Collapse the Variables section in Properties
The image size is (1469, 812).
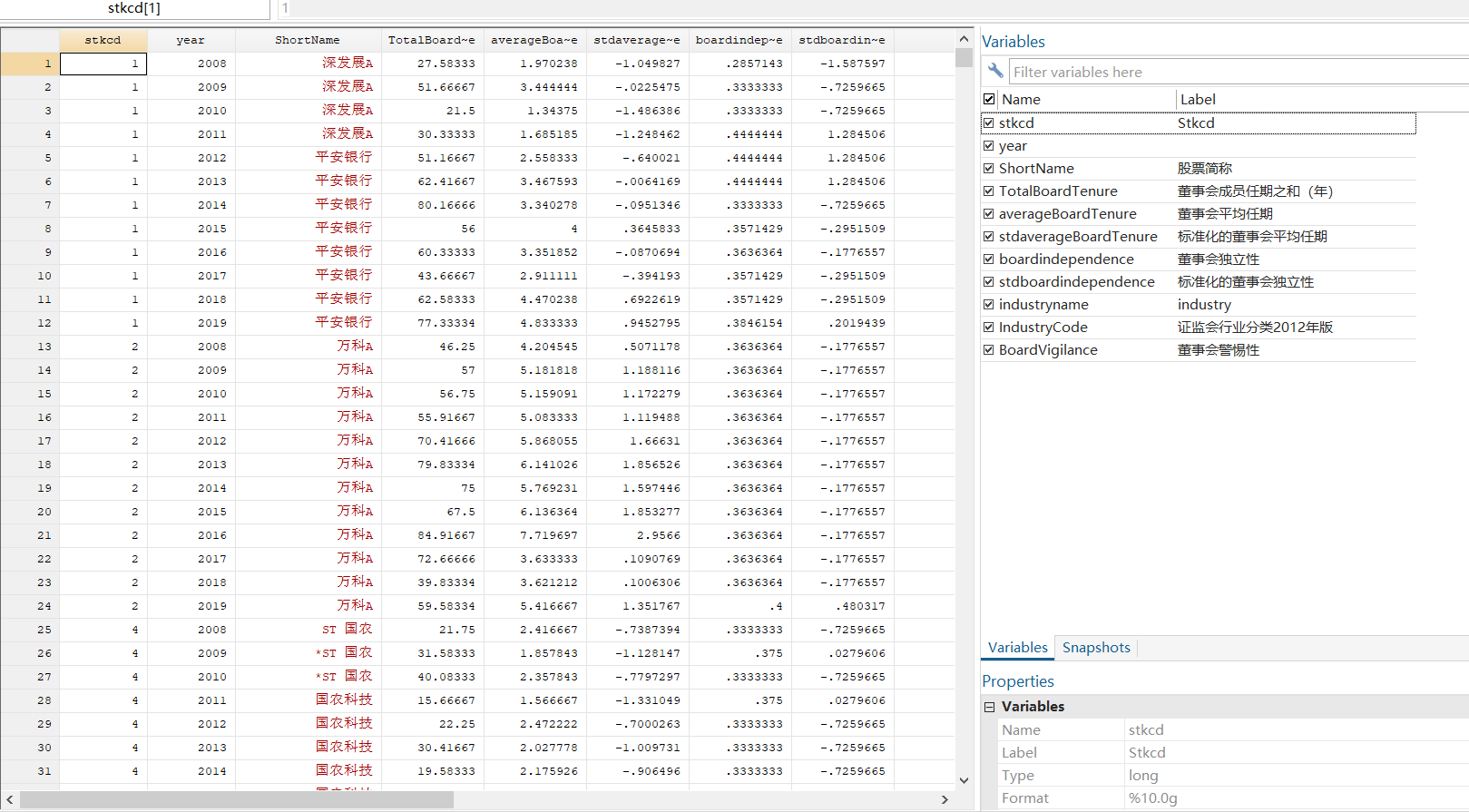(990, 707)
